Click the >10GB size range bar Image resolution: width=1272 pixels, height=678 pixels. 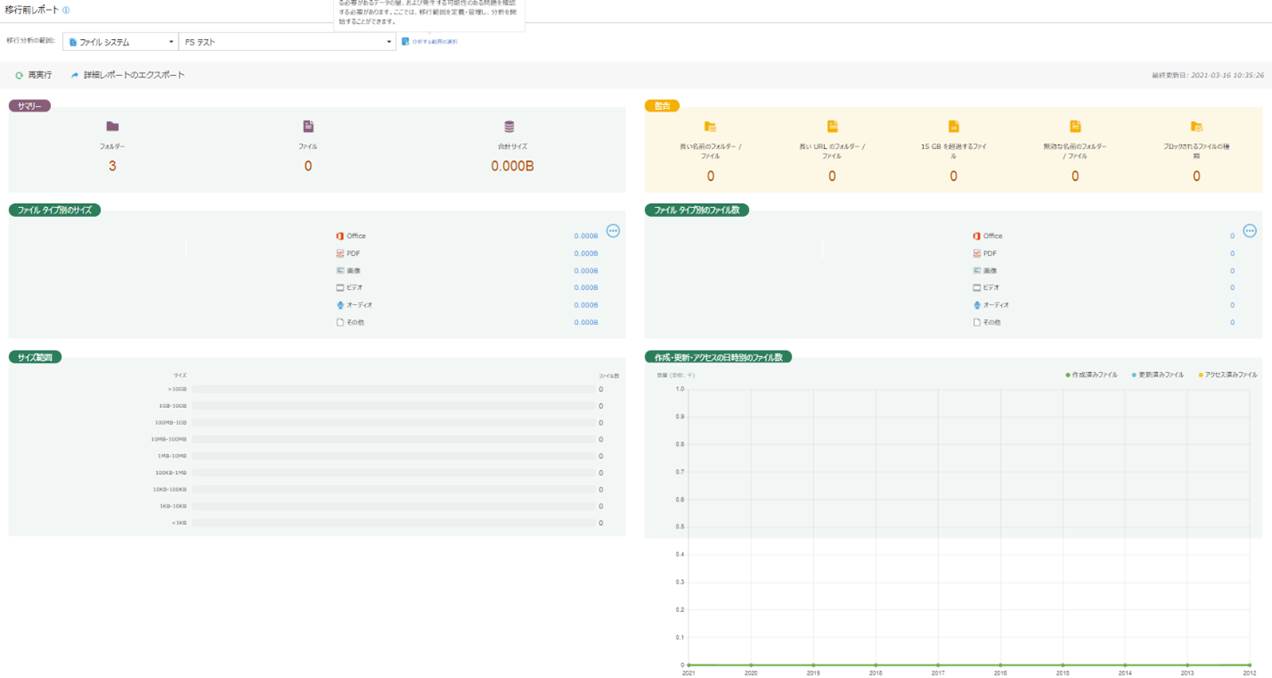393,389
